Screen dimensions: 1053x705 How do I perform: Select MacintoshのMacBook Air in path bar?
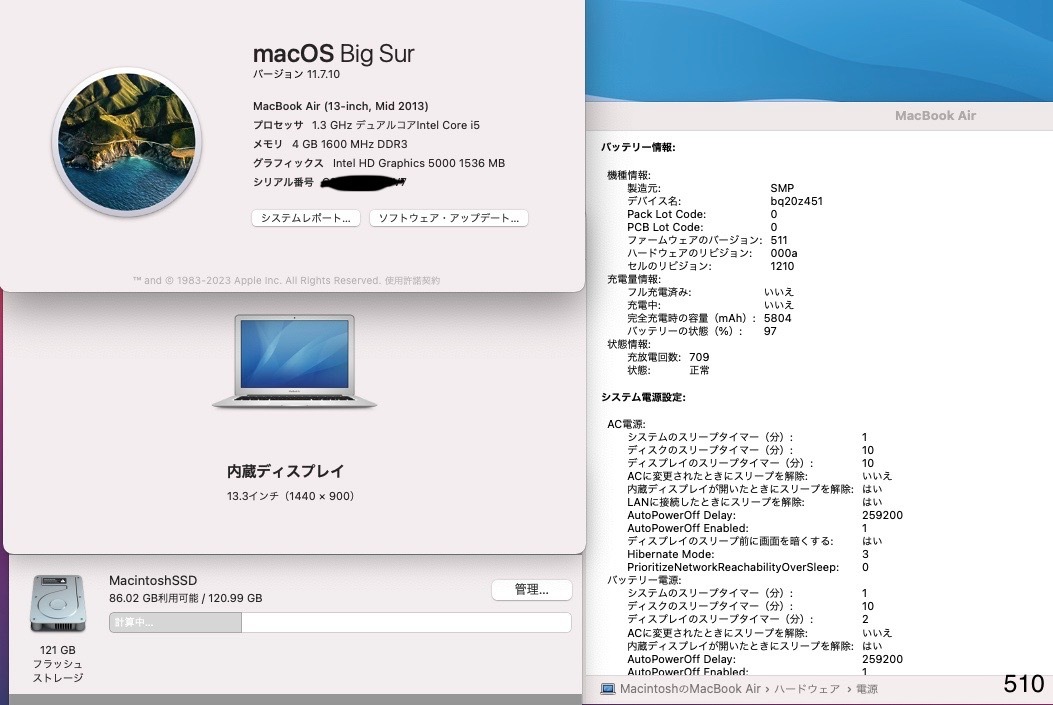click(x=690, y=689)
